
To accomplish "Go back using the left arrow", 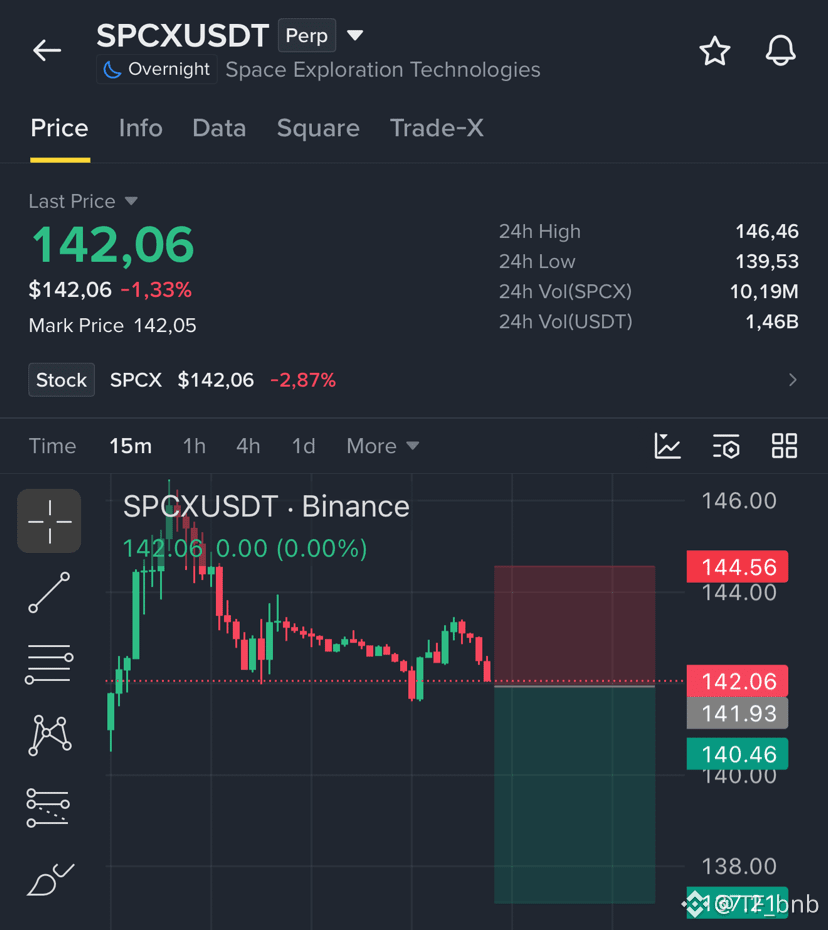I will pos(47,50).
